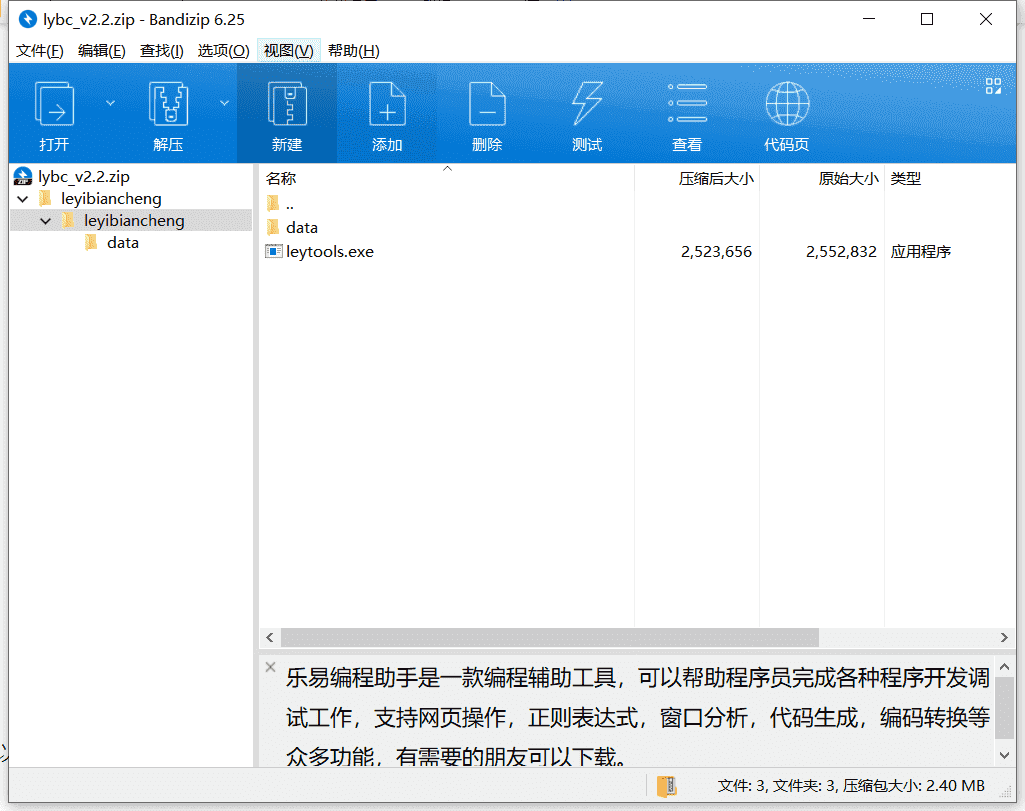Viewport: 1025px width, 811px height.
Task: Click the horizontal scrollbar thumb in file list
Action: 550,637
